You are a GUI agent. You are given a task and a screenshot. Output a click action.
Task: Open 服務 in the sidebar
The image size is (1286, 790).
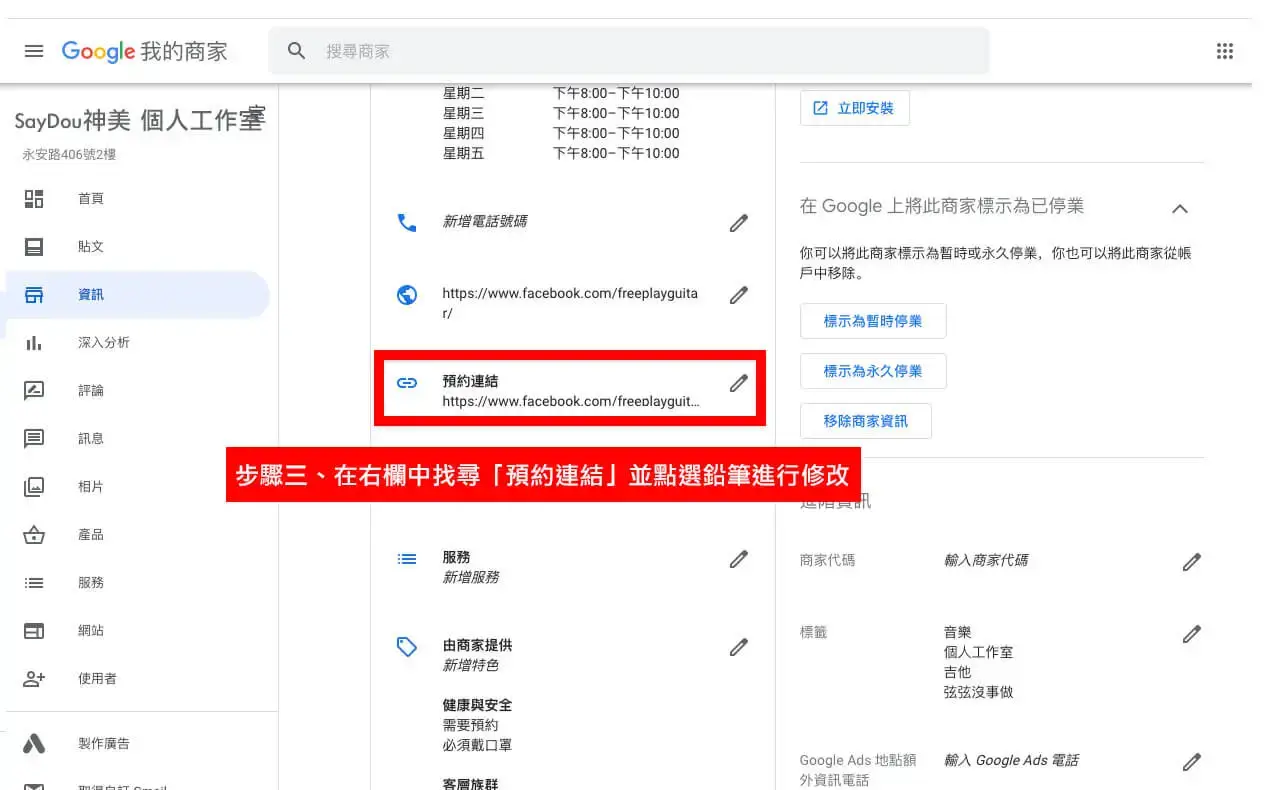coord(138,582)
